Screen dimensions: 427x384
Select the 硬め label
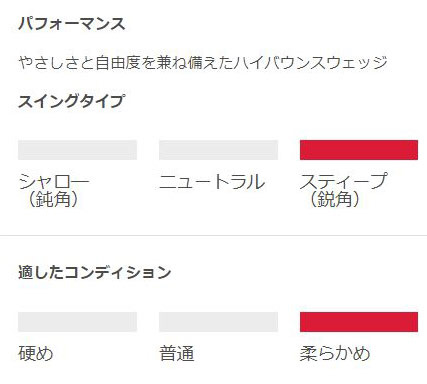pos(36,354)
